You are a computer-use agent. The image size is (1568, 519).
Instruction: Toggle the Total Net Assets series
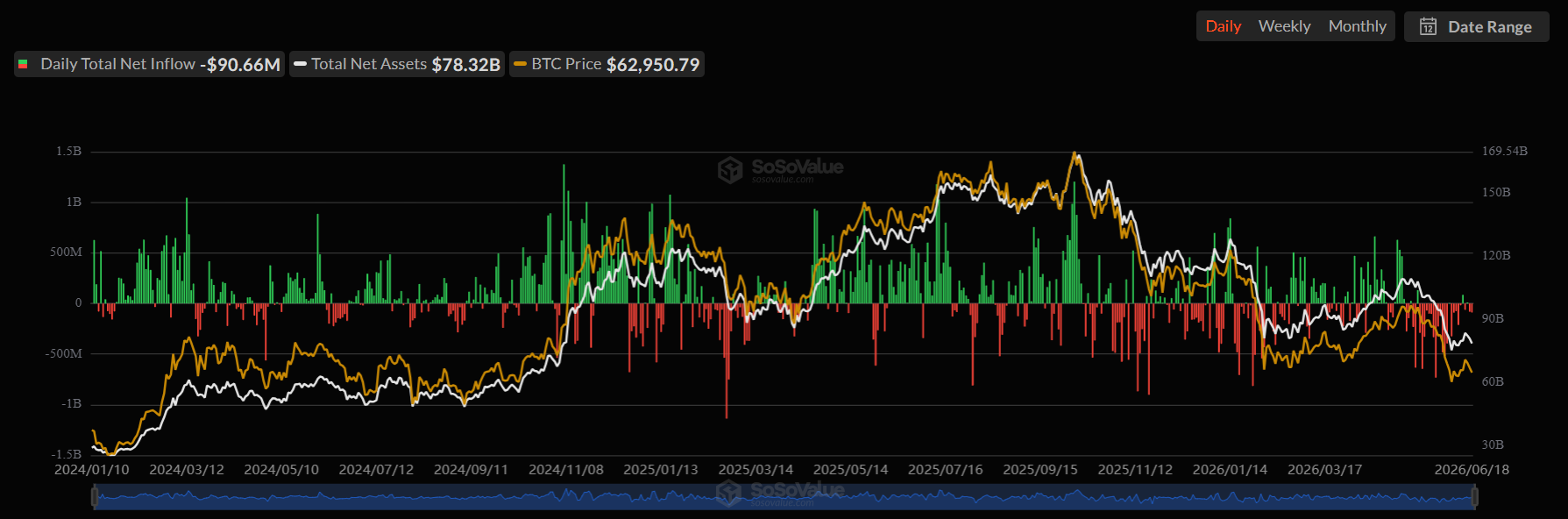[x=397, y=64]
